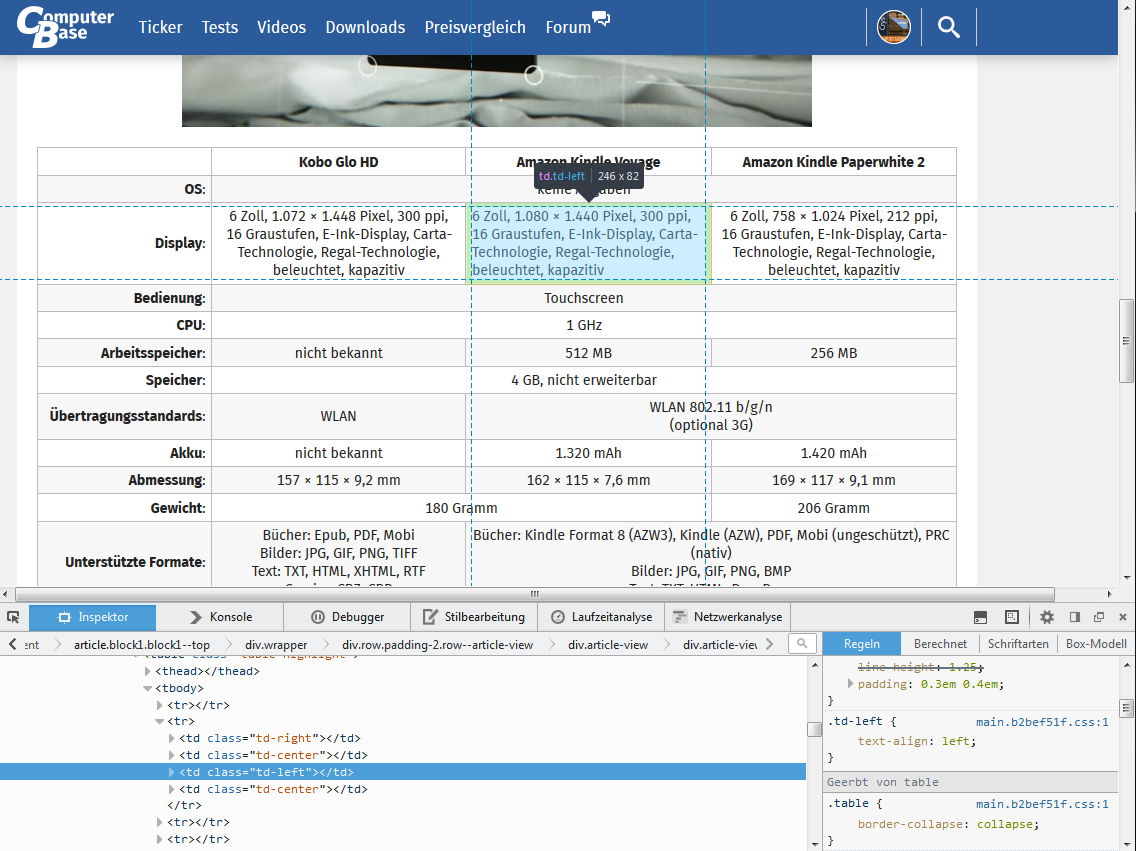Open Preisvergleich in site navigation
This screenshot has width=1136, height=851.
[475, 28]
